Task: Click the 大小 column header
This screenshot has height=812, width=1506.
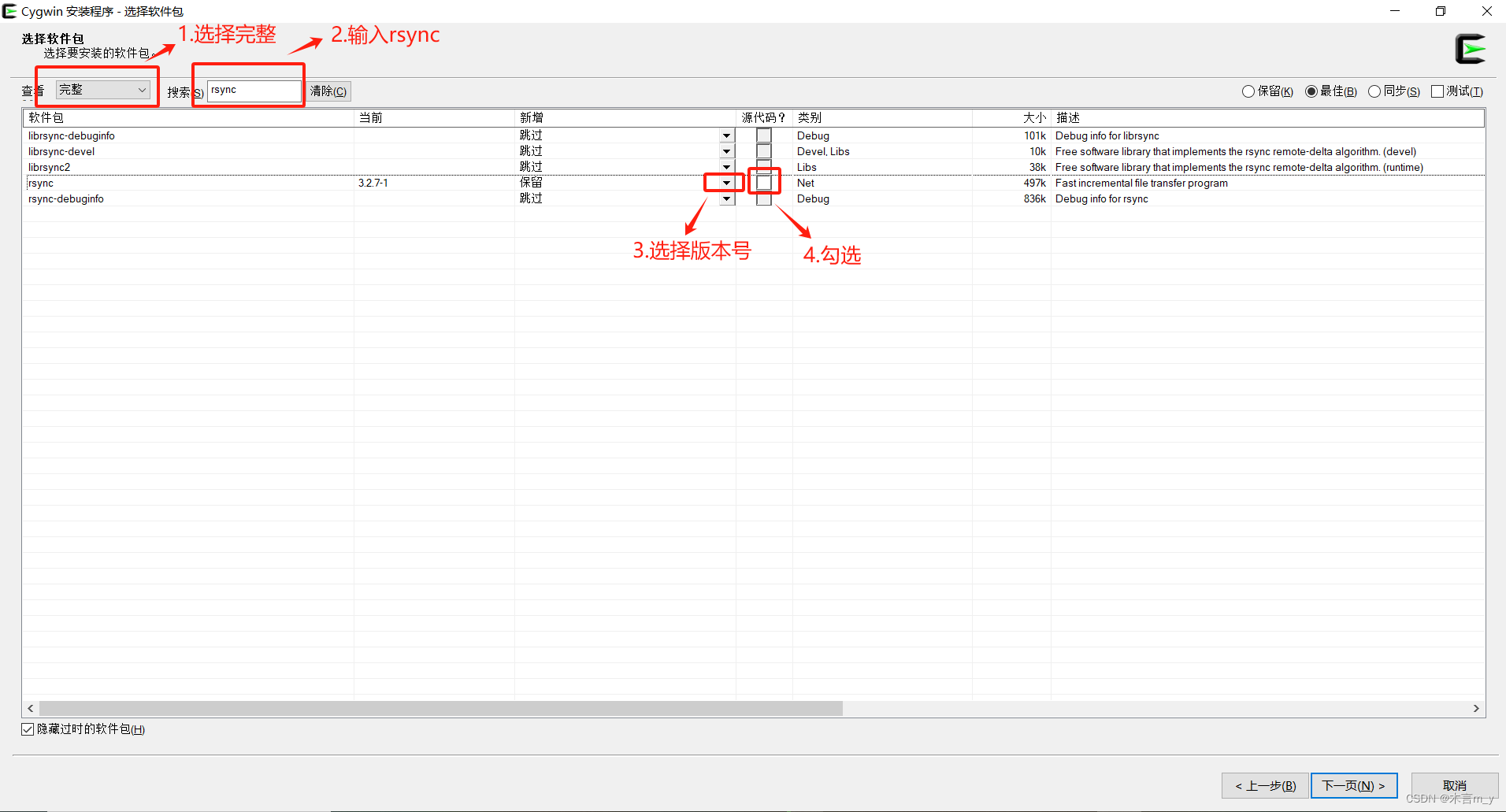Action: [x=1011, y=118]
